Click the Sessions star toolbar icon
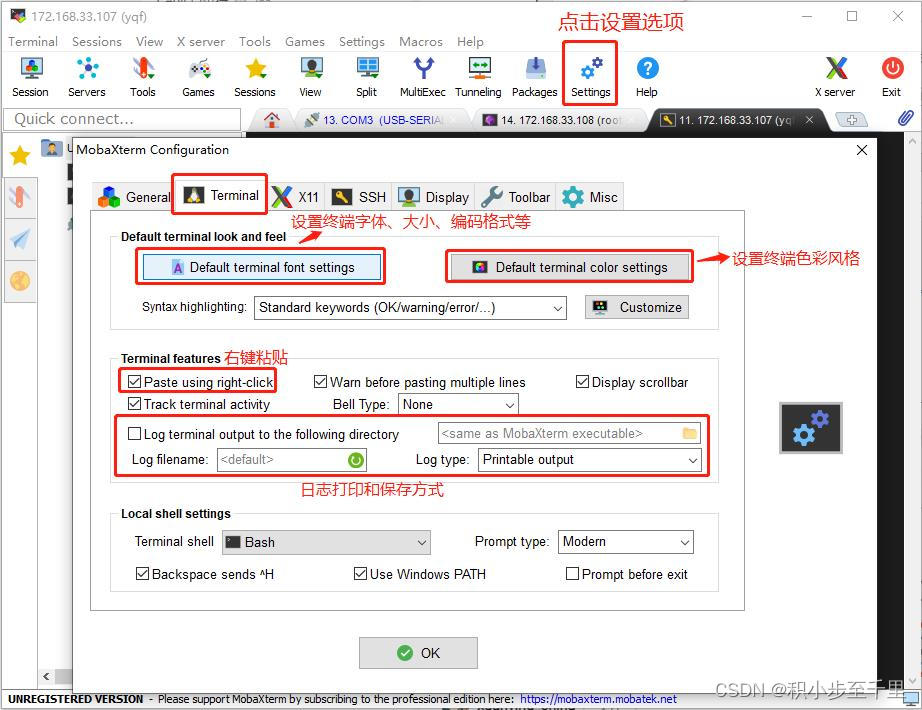Screen dimensions: 922x710 coord(255,77)
